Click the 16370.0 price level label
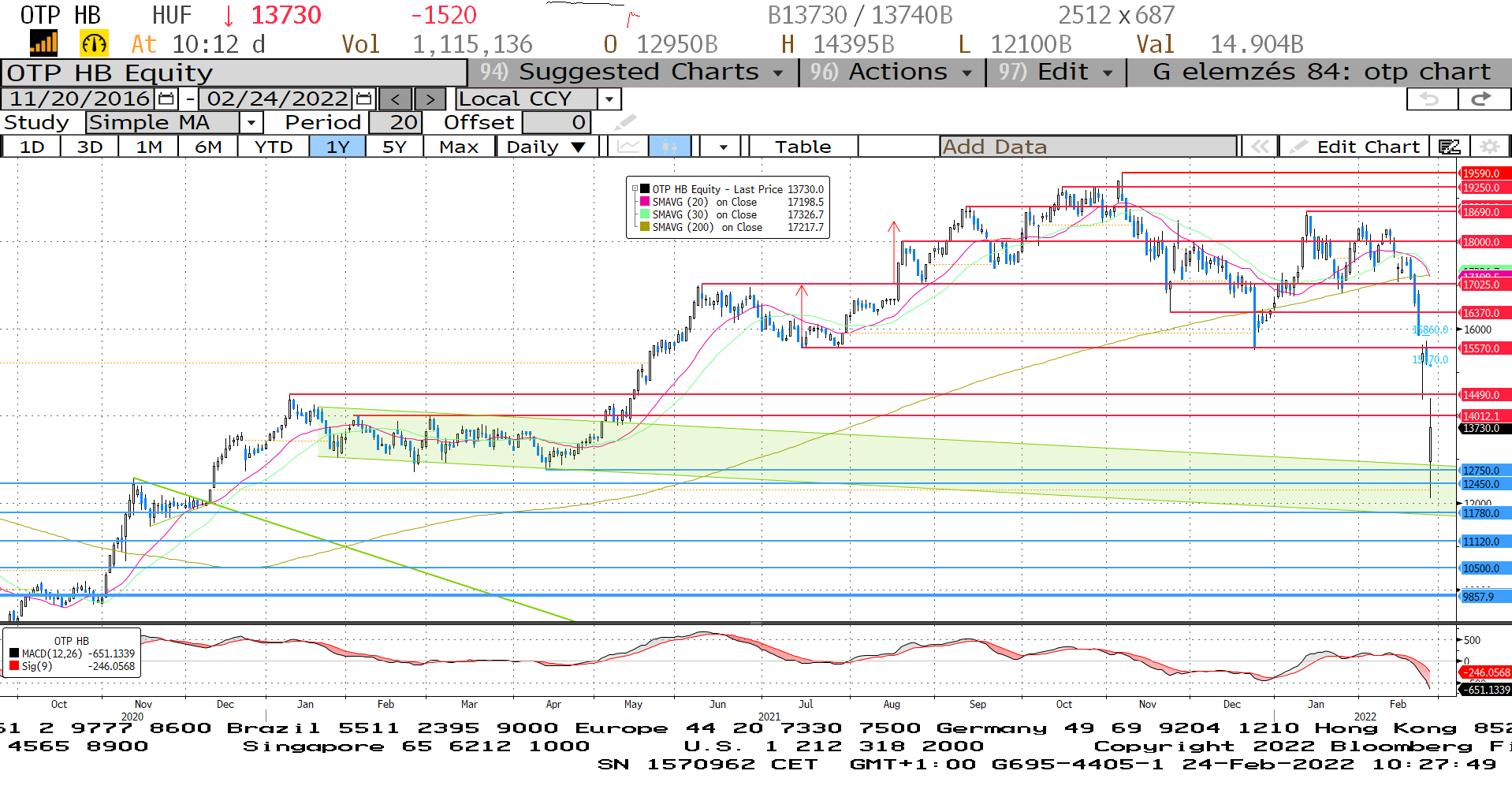This screenshot has height=808, width=1512. [1484, 313]
